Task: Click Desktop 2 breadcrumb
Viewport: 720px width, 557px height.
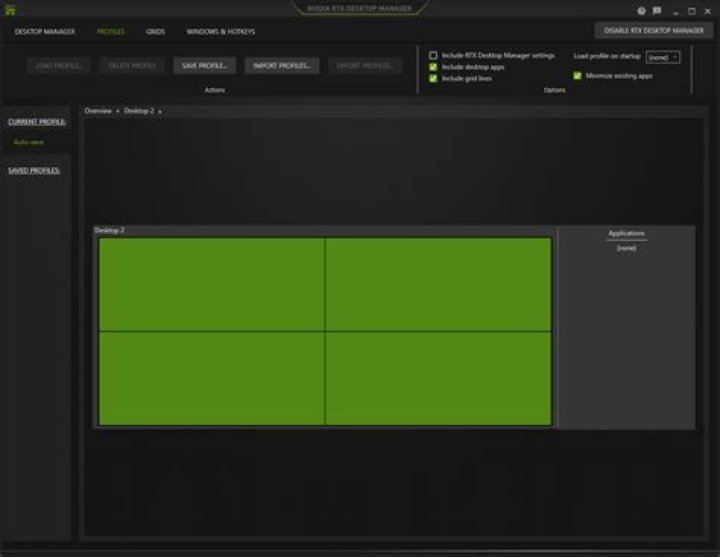Action: 139,111
